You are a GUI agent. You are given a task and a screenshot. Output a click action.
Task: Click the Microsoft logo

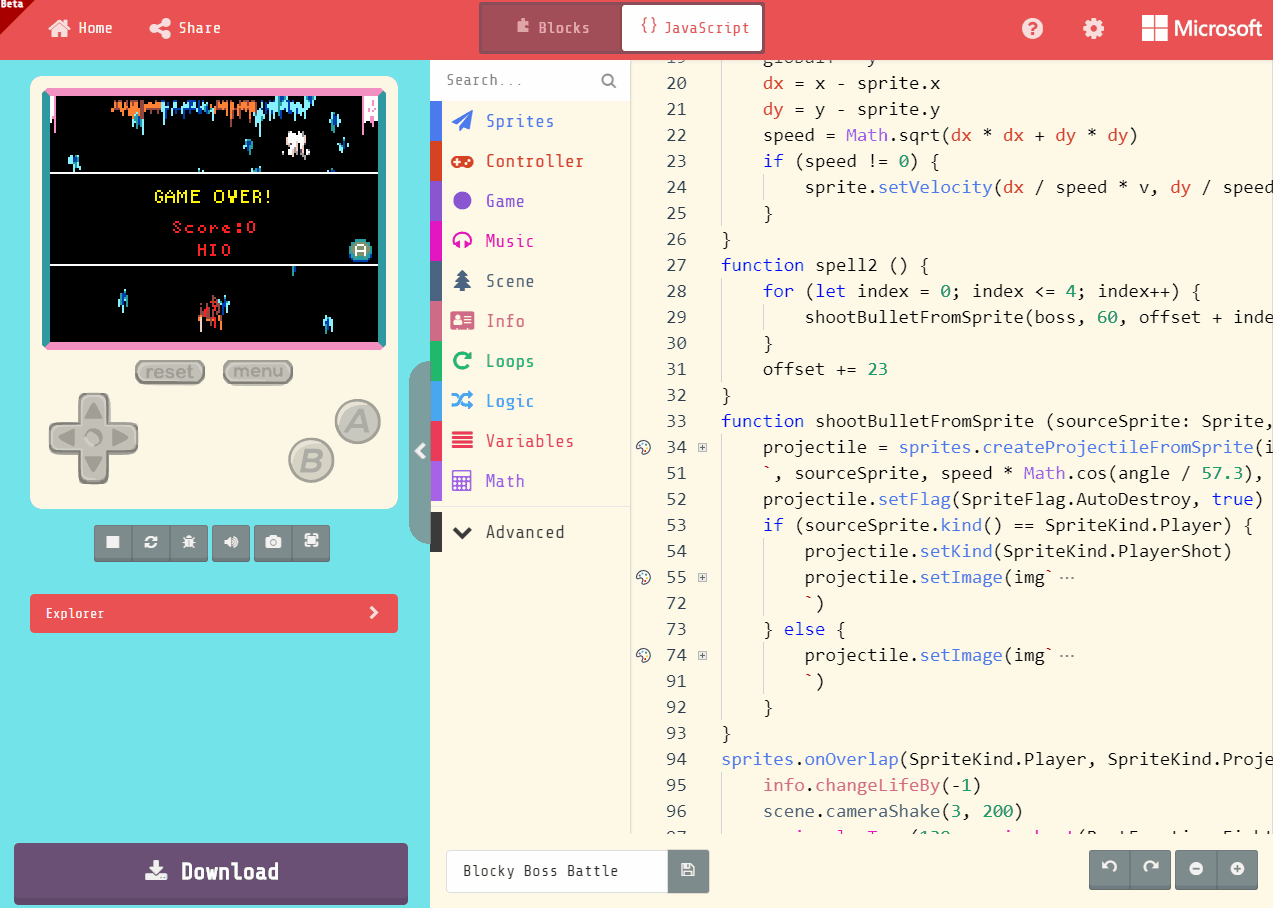tap(1202, 28)
